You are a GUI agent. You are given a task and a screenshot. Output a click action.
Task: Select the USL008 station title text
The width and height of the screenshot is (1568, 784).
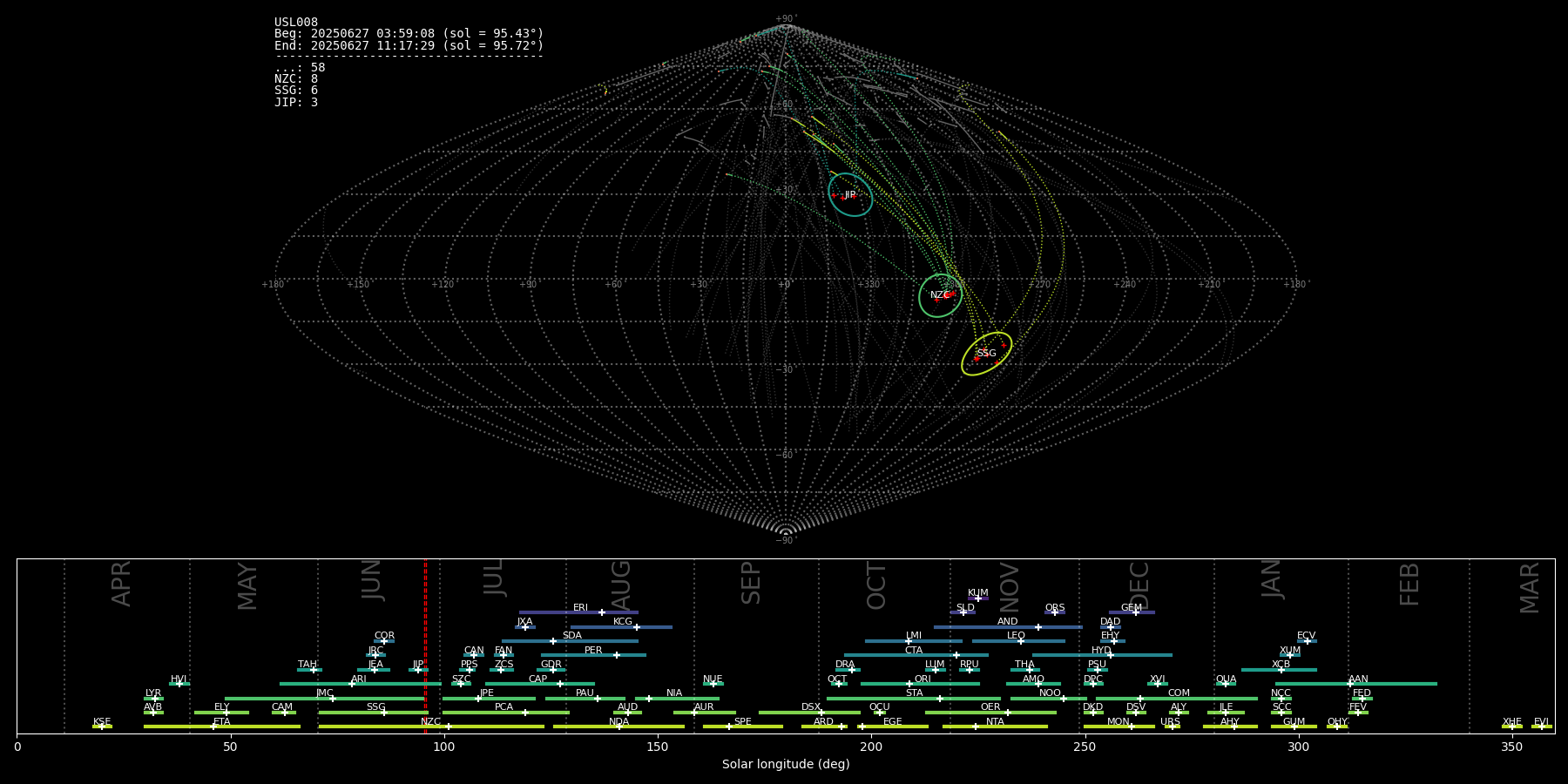click(296, 23)
